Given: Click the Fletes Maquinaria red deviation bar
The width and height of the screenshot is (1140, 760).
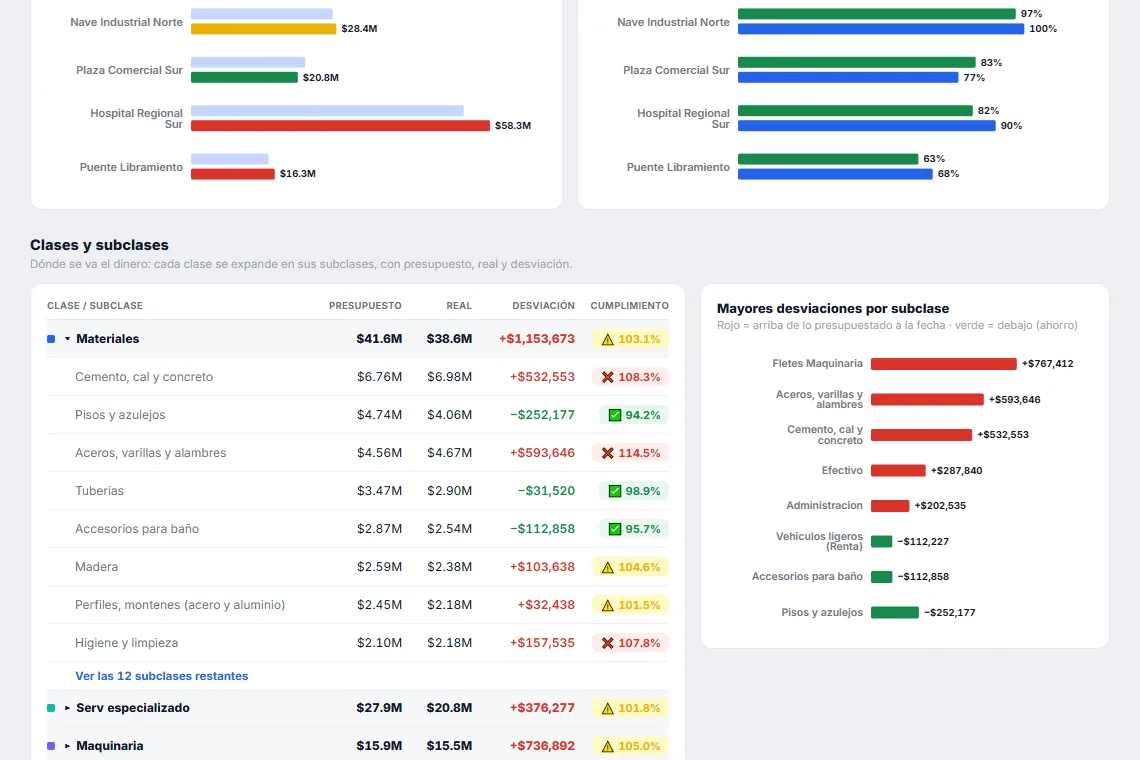Looking at the screenshot, I should click(x=944, y=364).
